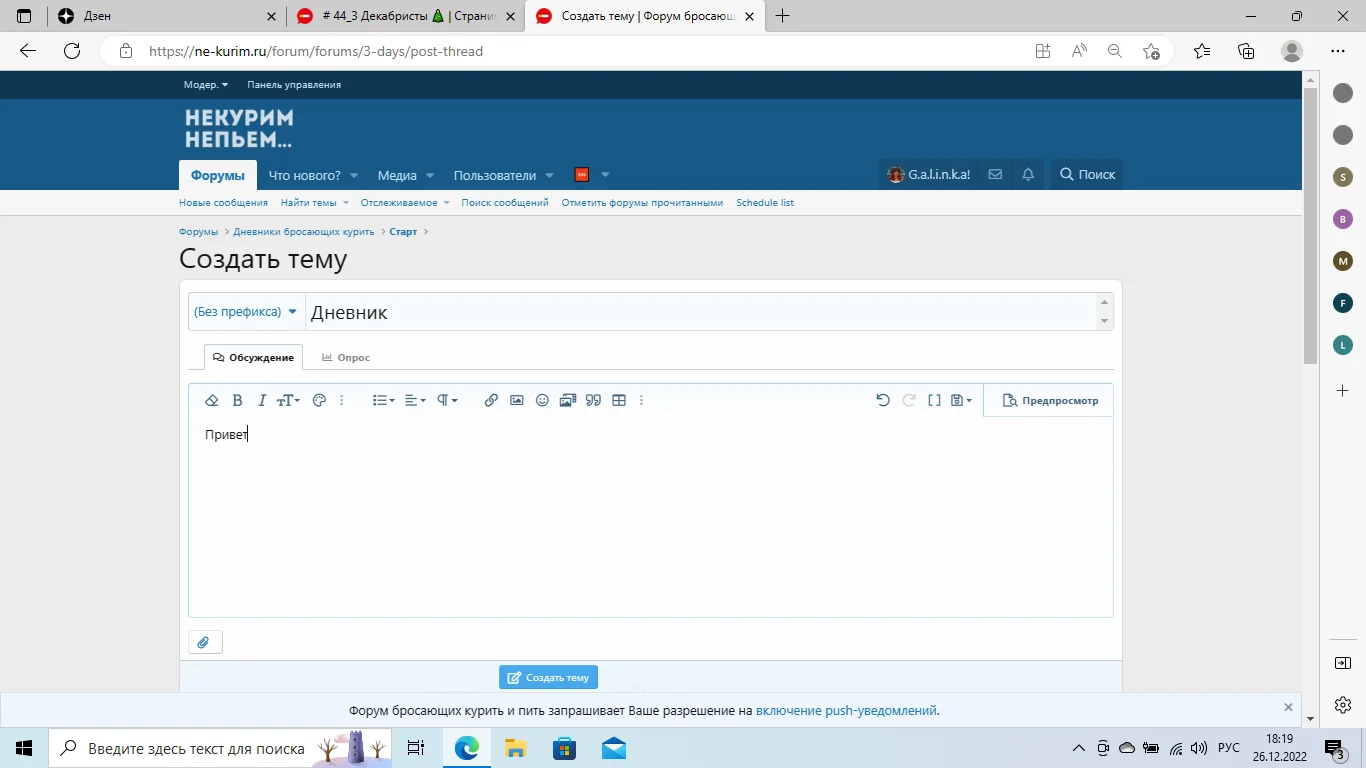1366x768 pixels.
Task: Open the (Без префикса) prefix dropdown
Action: pyautogui.click(x=246, y=312)
